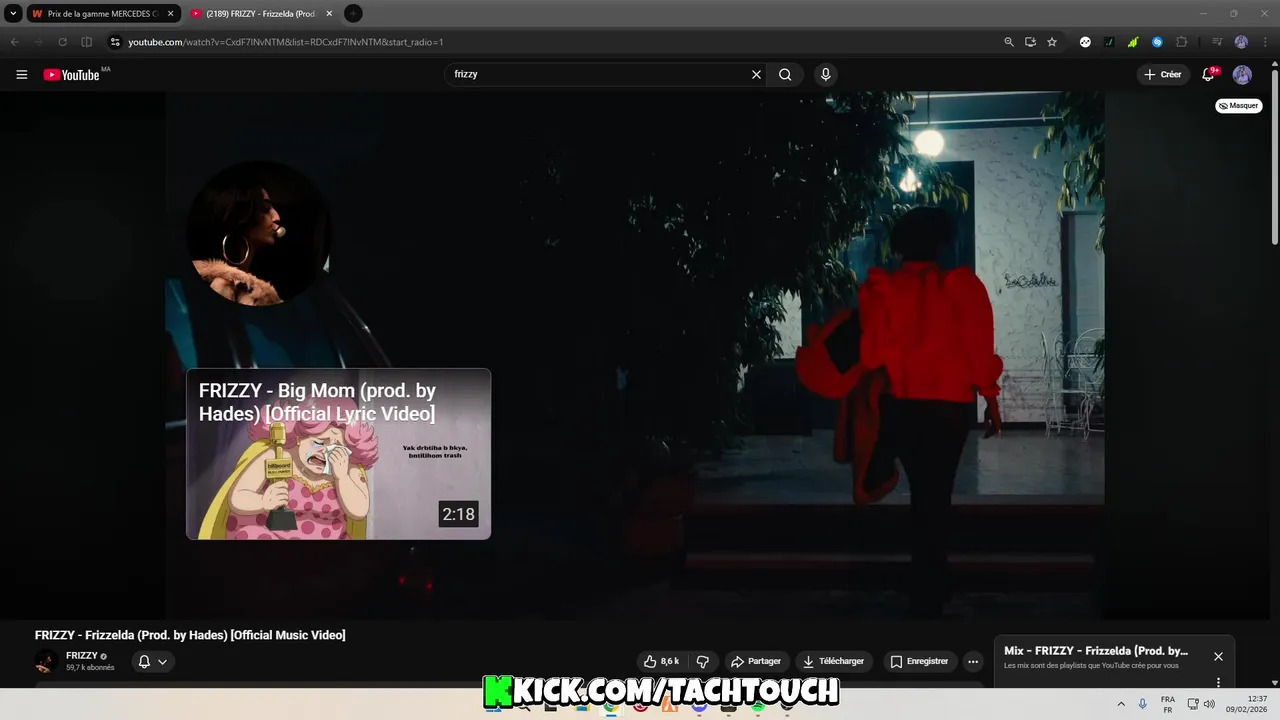Select the FRIZZY - Frizzelda browser tab

pyautogui.click(x=260, y=14)
